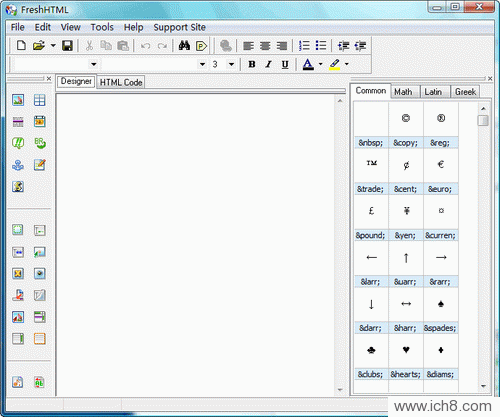This screenshot has height=417, width=500.
Task: Click the Paste toolbar icon
Action: click(x=123, y=45)
